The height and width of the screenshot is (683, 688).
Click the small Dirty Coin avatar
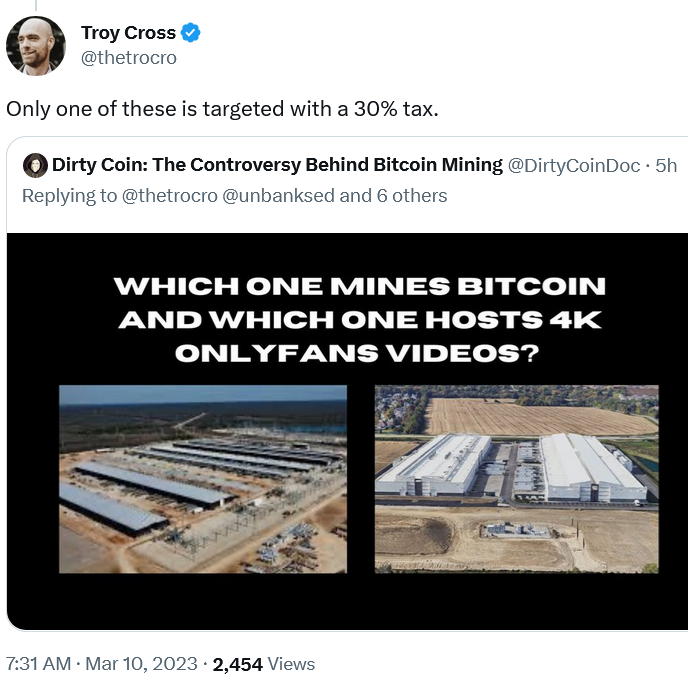(x=35, y=165)
